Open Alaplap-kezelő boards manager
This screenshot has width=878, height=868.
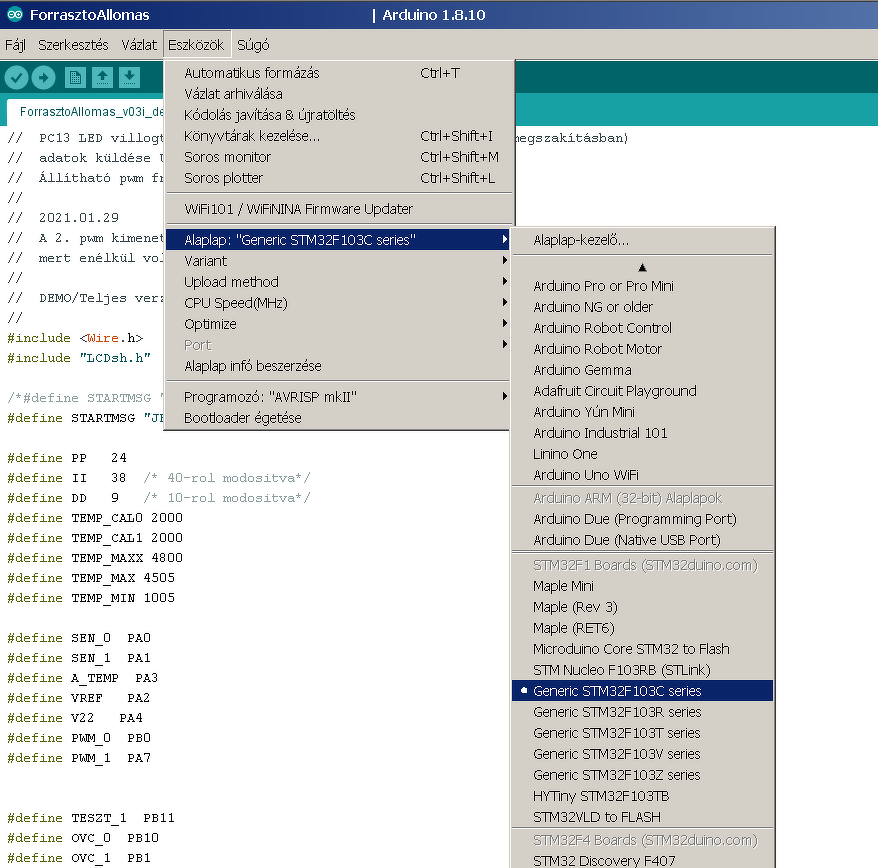[x=642, y=240]
